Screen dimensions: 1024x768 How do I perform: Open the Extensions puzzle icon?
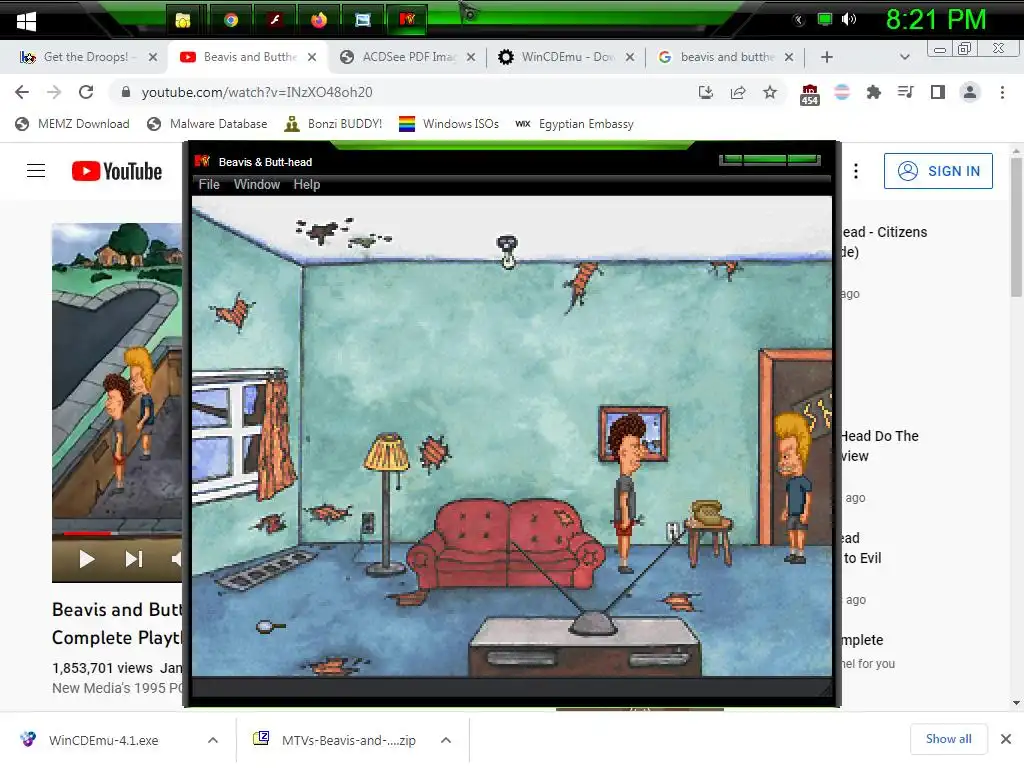873,92
